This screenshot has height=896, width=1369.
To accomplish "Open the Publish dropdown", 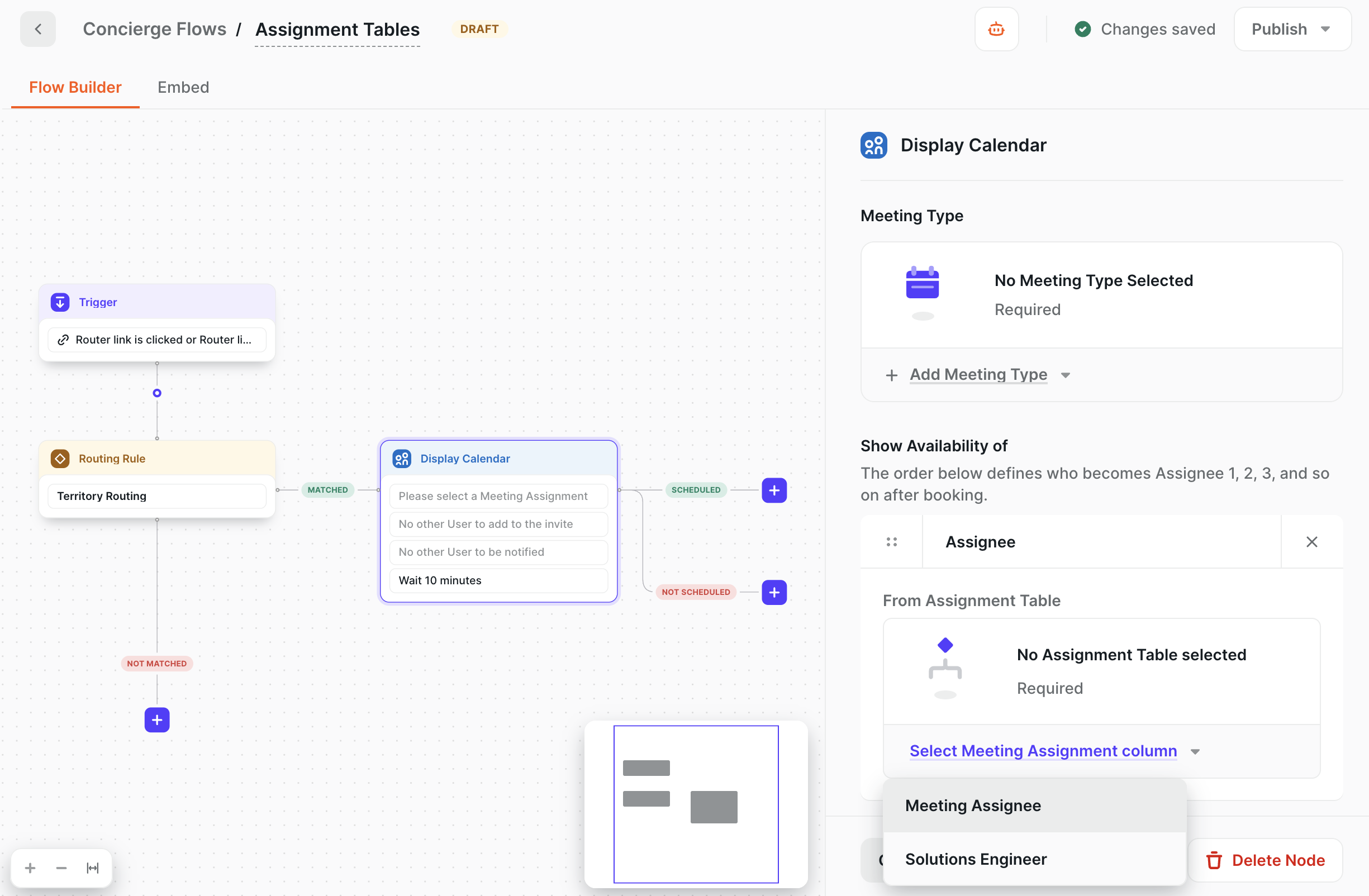I will pos(1292,30).
